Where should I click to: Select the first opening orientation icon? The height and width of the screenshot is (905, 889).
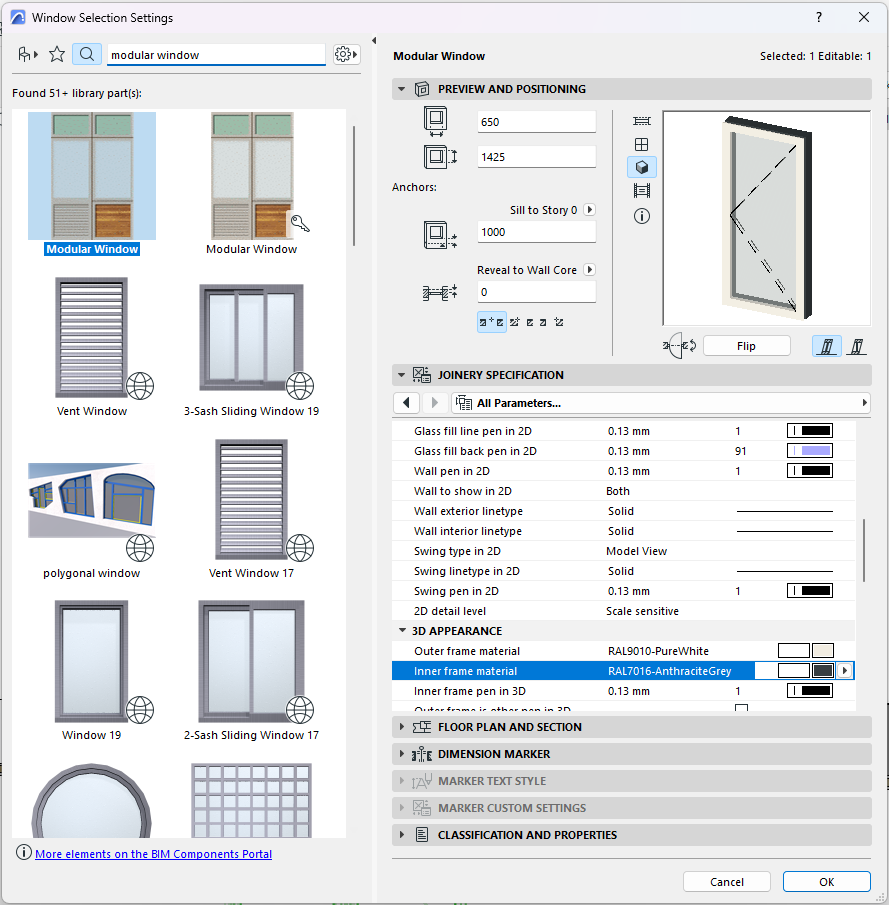coord(827,346)
